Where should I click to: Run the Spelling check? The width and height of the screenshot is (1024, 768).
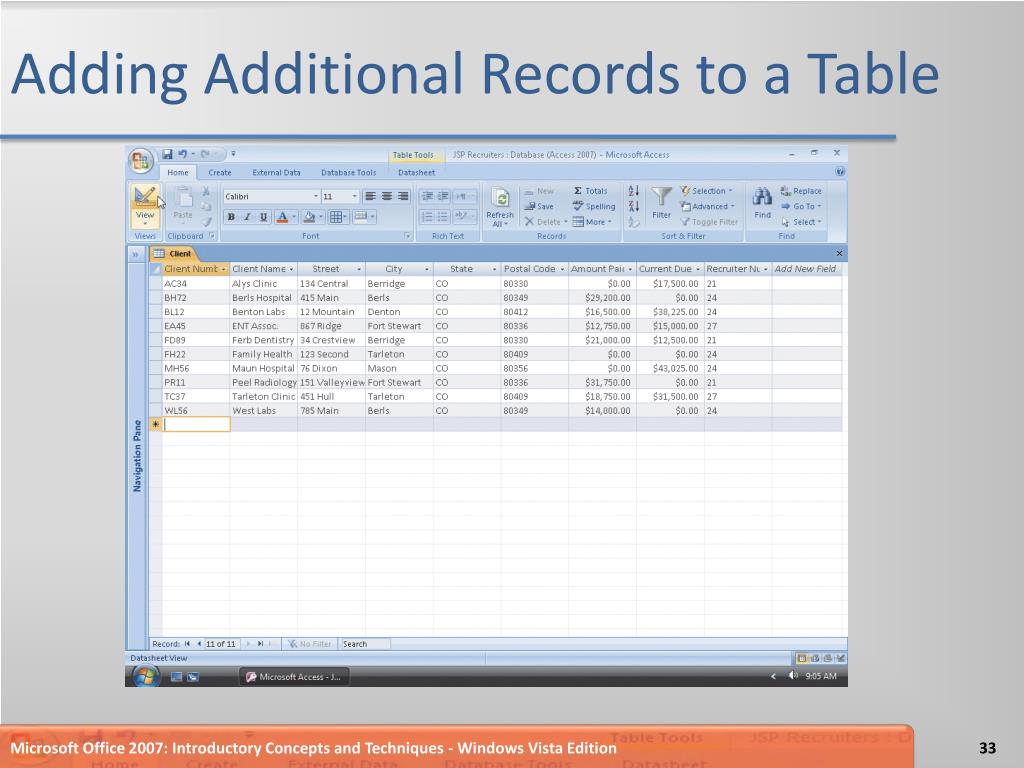point(594,206)
